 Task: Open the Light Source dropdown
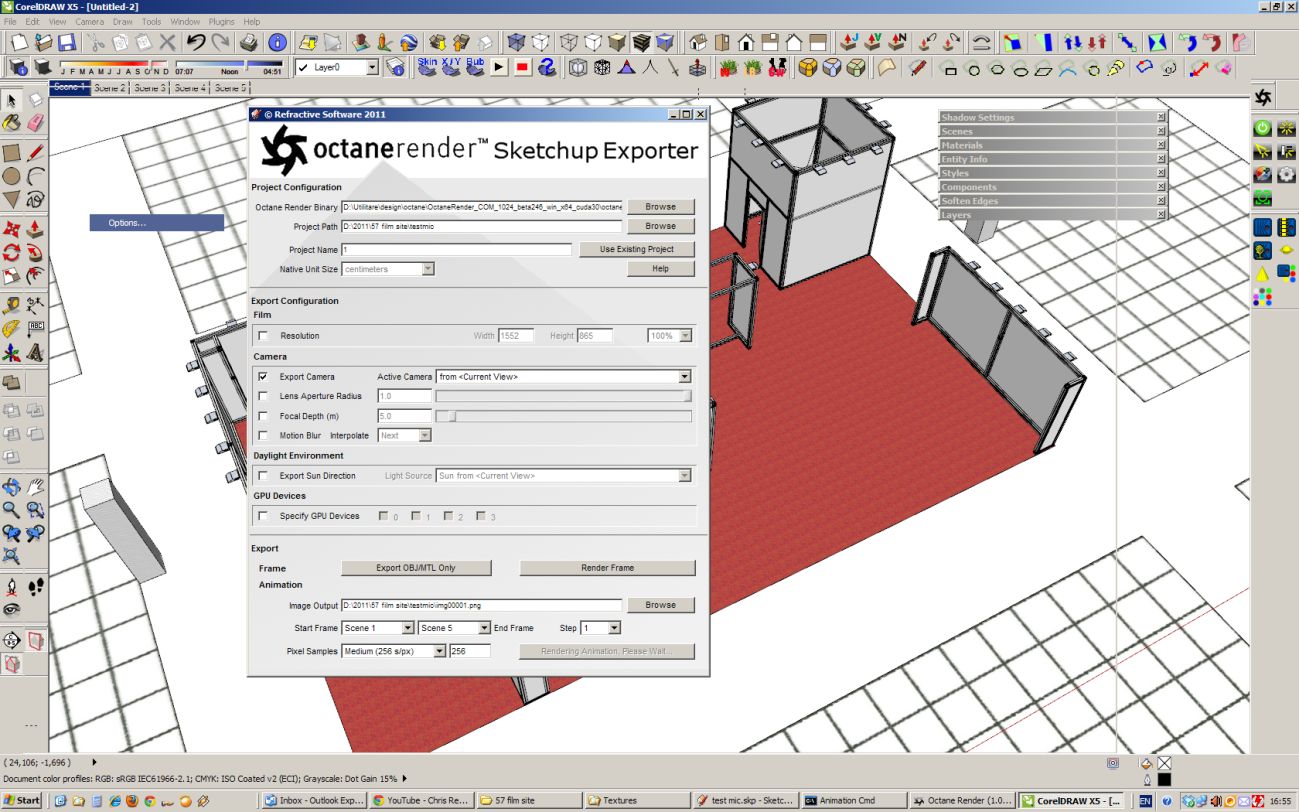pyautogui.click(x=685, y=476)
